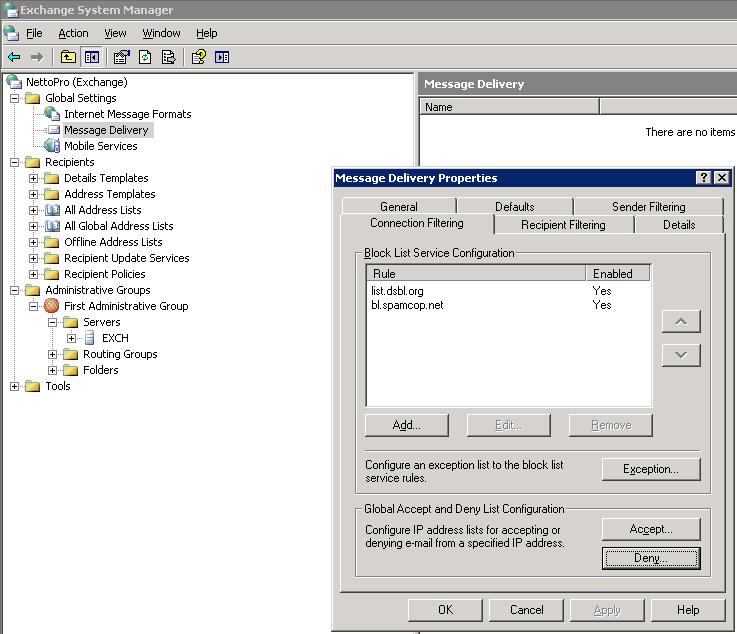Click the NettoPro (Exchange) root node icon
Screen dimensions: 737x634
[x=14, y=82]
